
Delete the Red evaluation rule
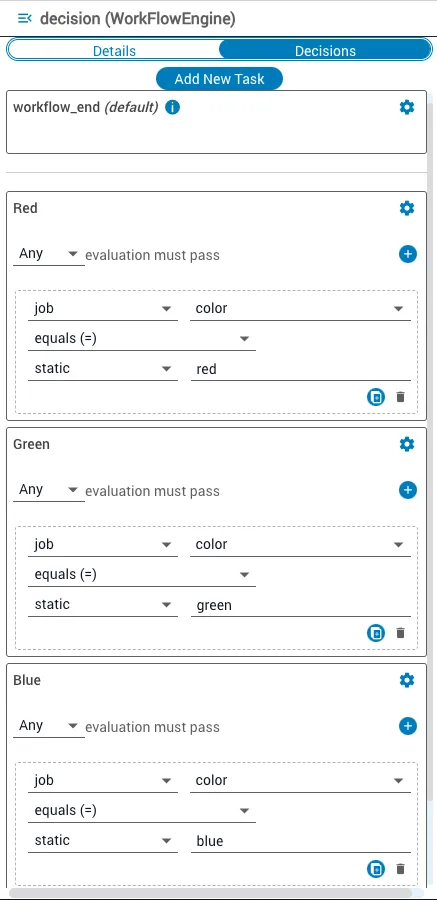[401, 397]
